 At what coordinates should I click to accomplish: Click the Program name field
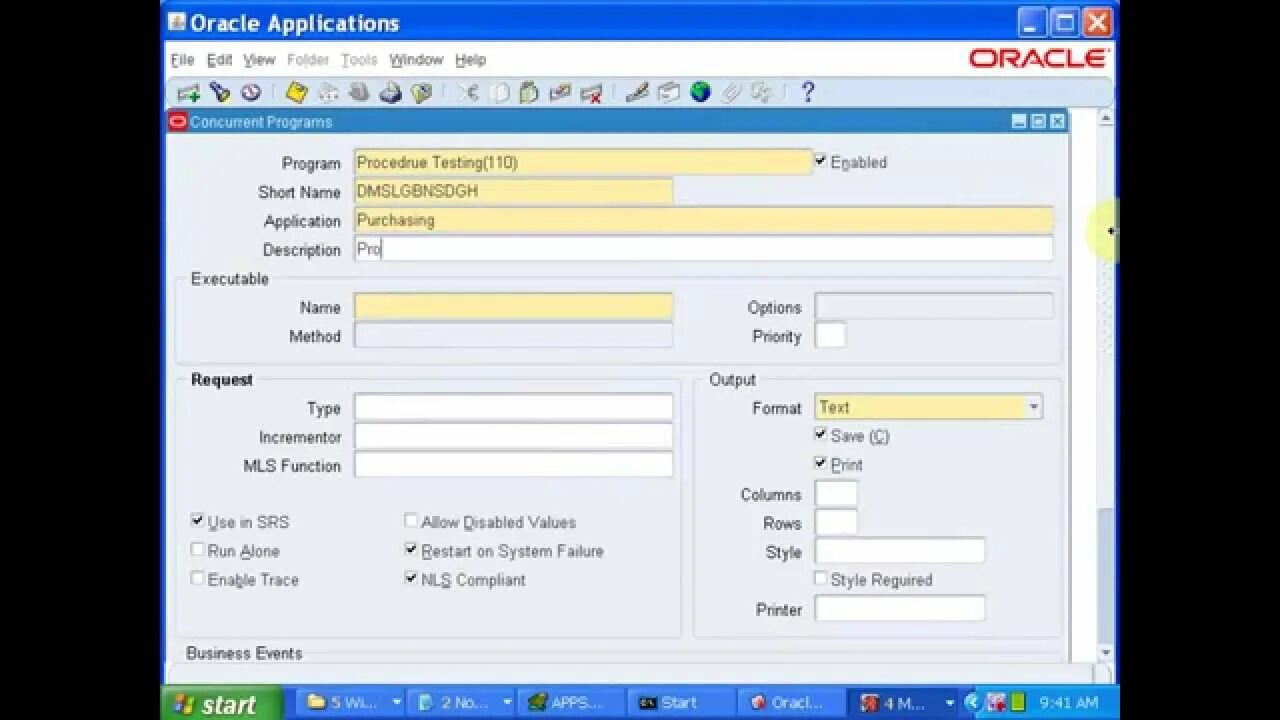583,162
